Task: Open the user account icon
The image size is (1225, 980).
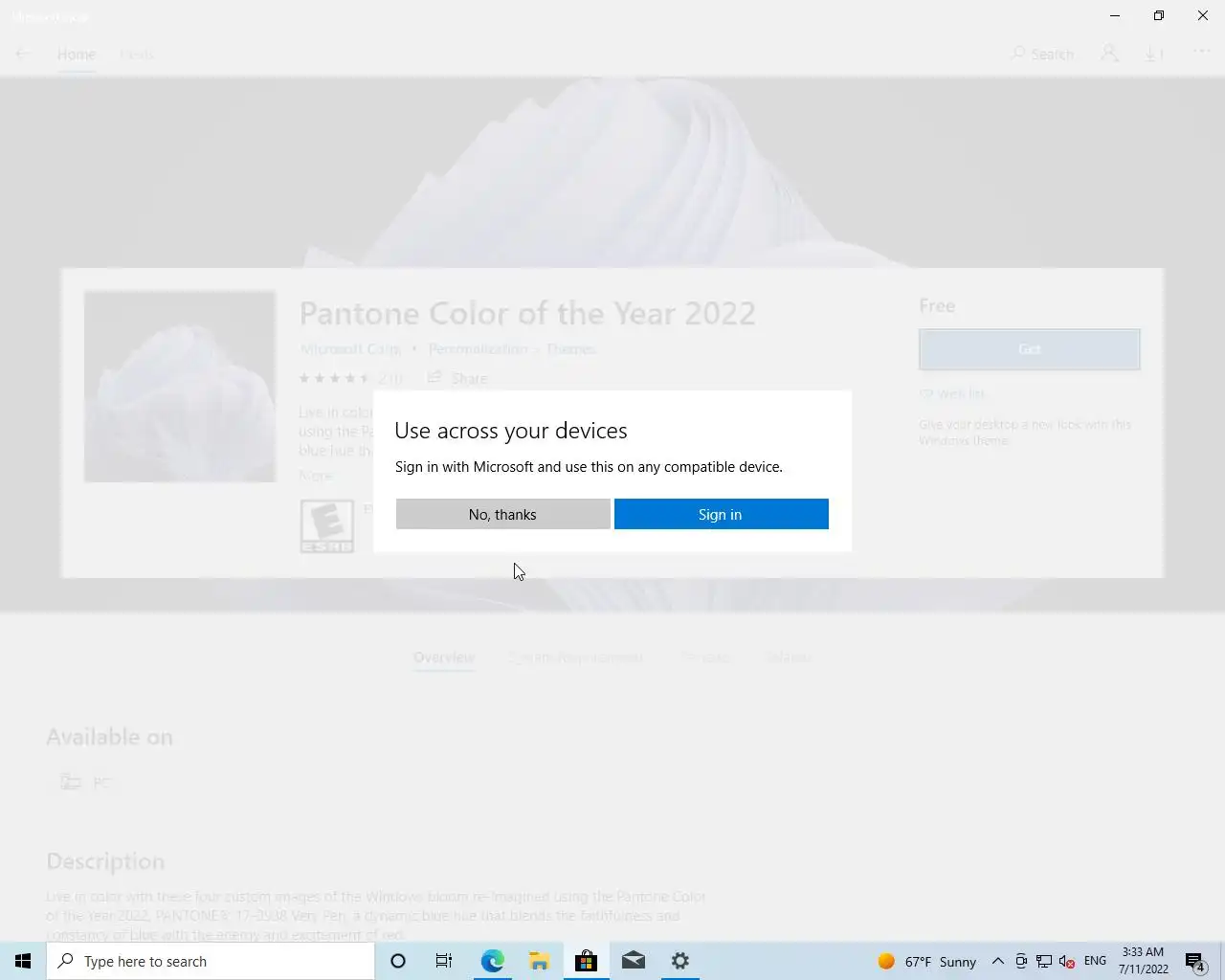Action: [1109, 54]
